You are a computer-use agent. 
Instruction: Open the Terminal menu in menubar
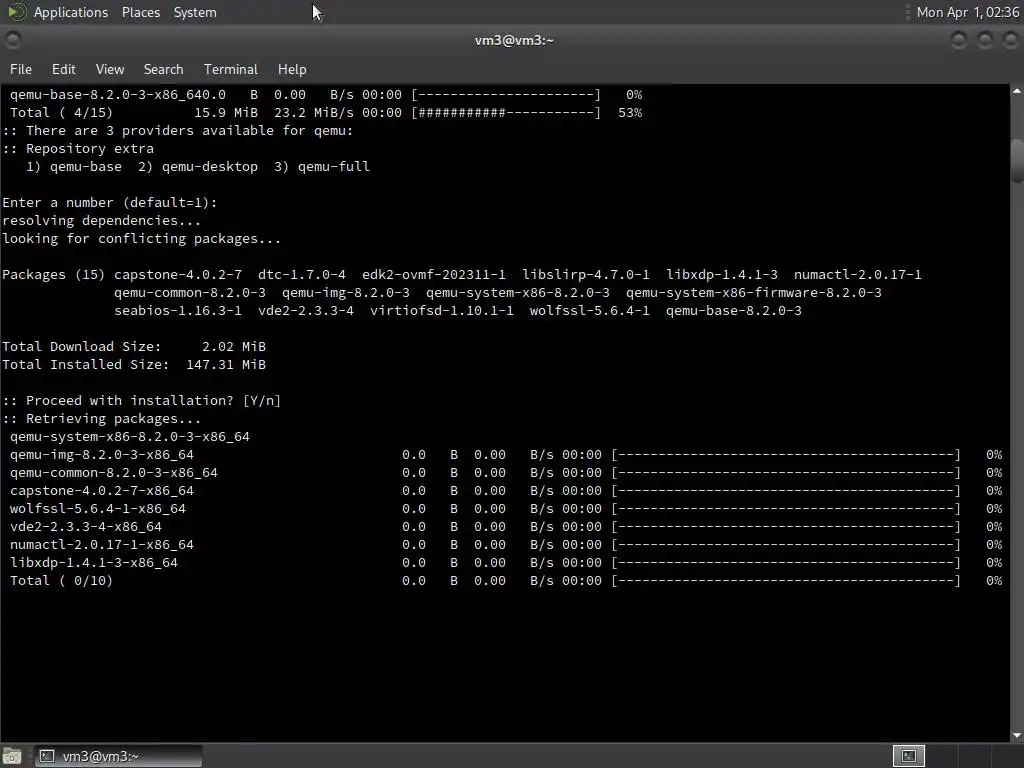pyautogui.click(x=231, y=69)
